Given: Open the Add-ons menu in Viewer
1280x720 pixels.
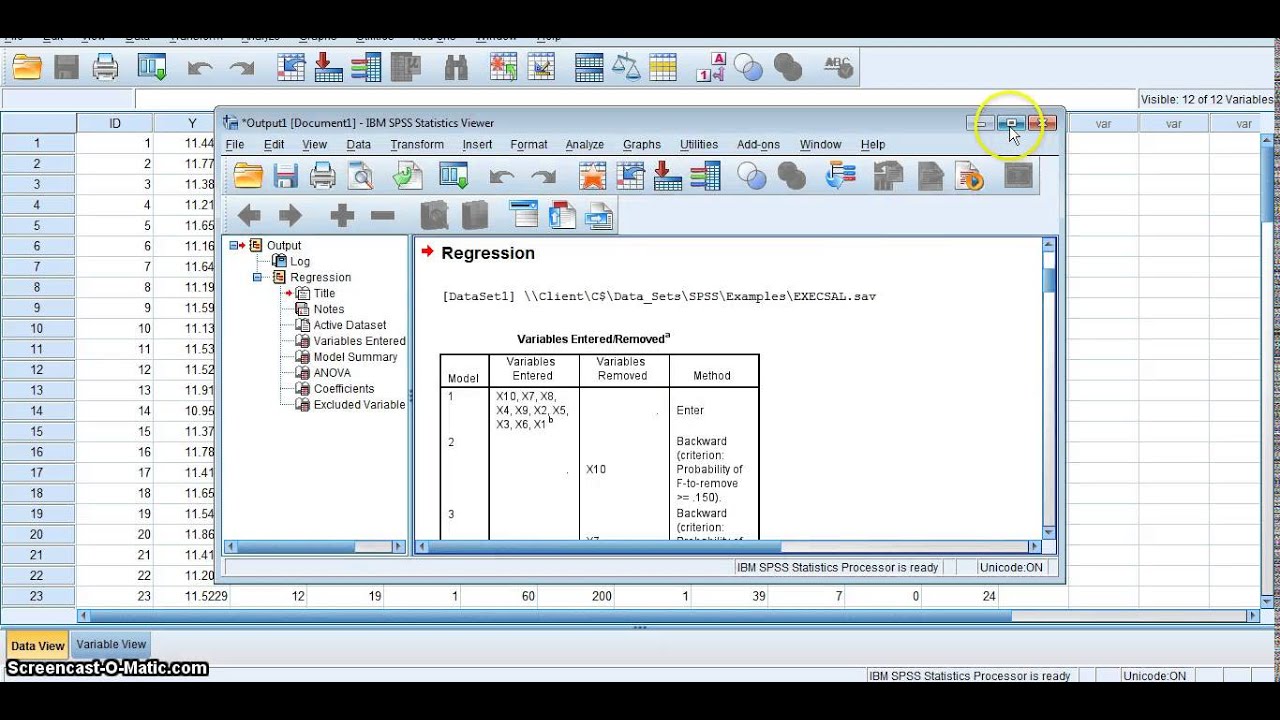Looking at the screenshot, I should (758, 144).
